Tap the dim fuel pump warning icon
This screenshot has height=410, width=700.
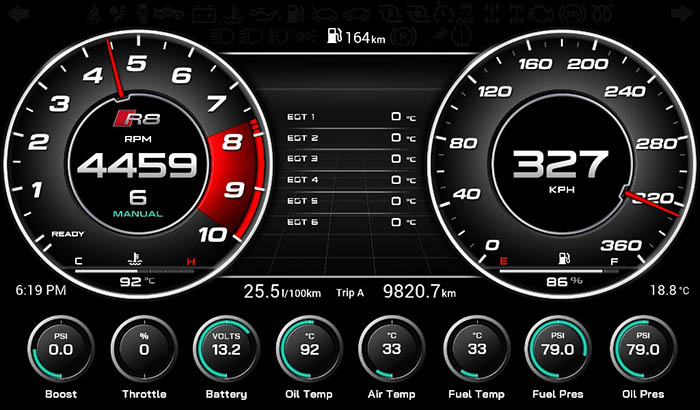[x=295, y=14]
